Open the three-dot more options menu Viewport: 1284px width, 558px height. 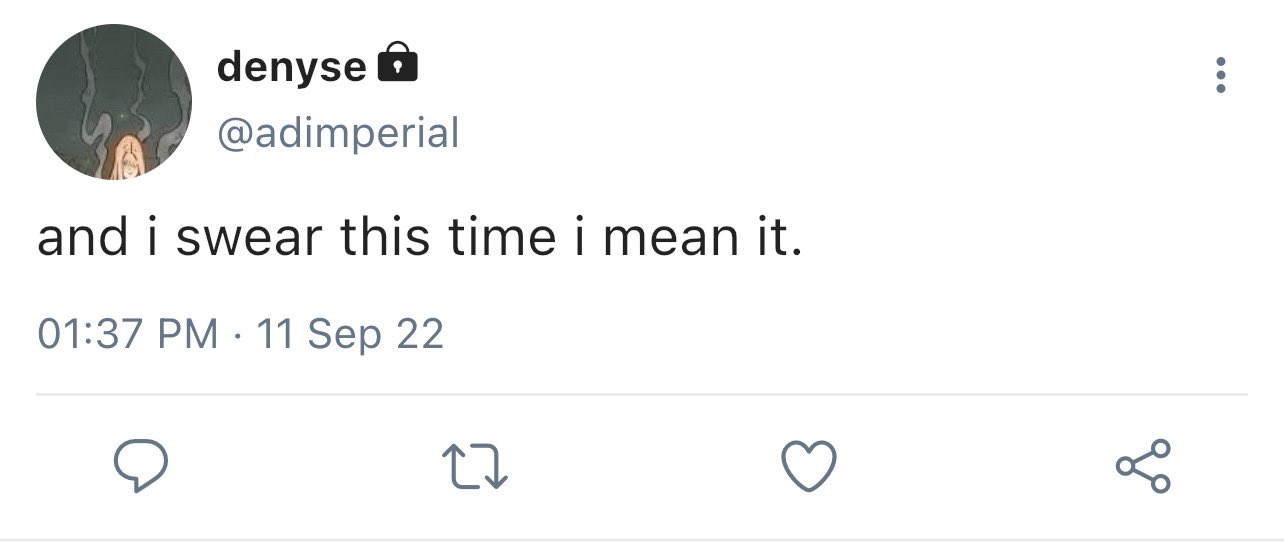coord(1219,75)
